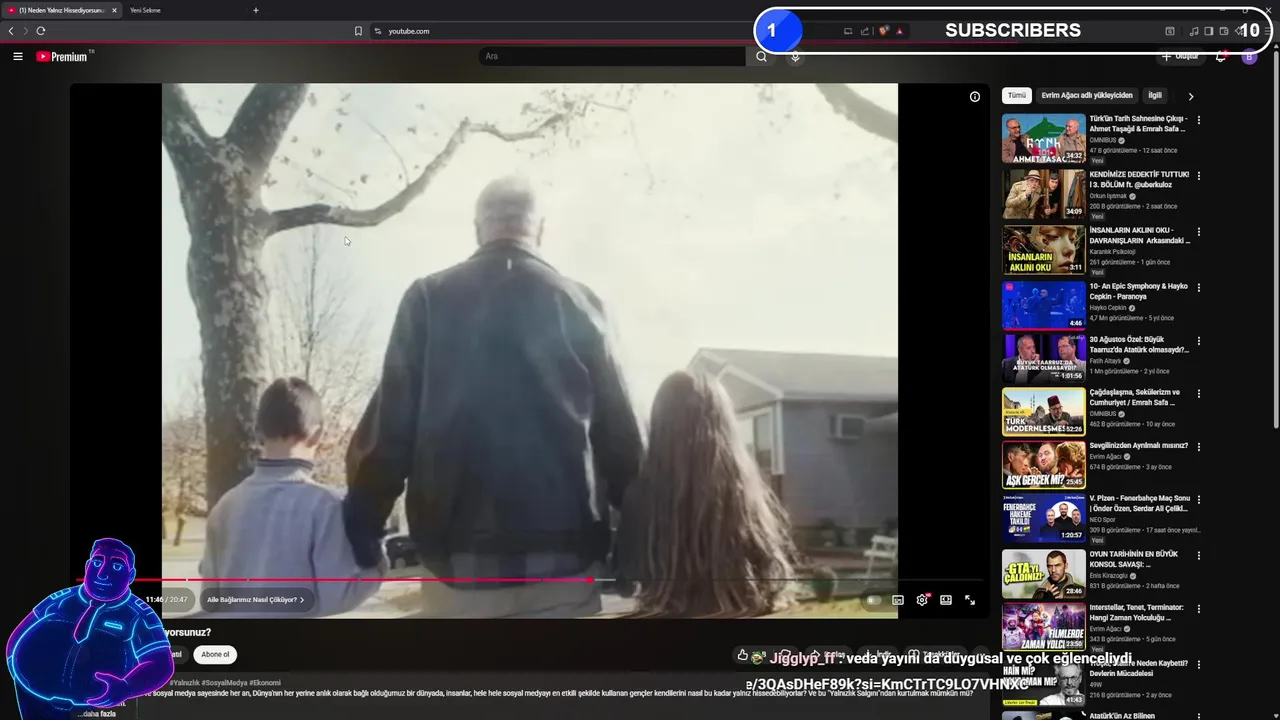Like the video with thumbs-up
Viewport: 1280px width, 720px height.
[x=742, y=655]
